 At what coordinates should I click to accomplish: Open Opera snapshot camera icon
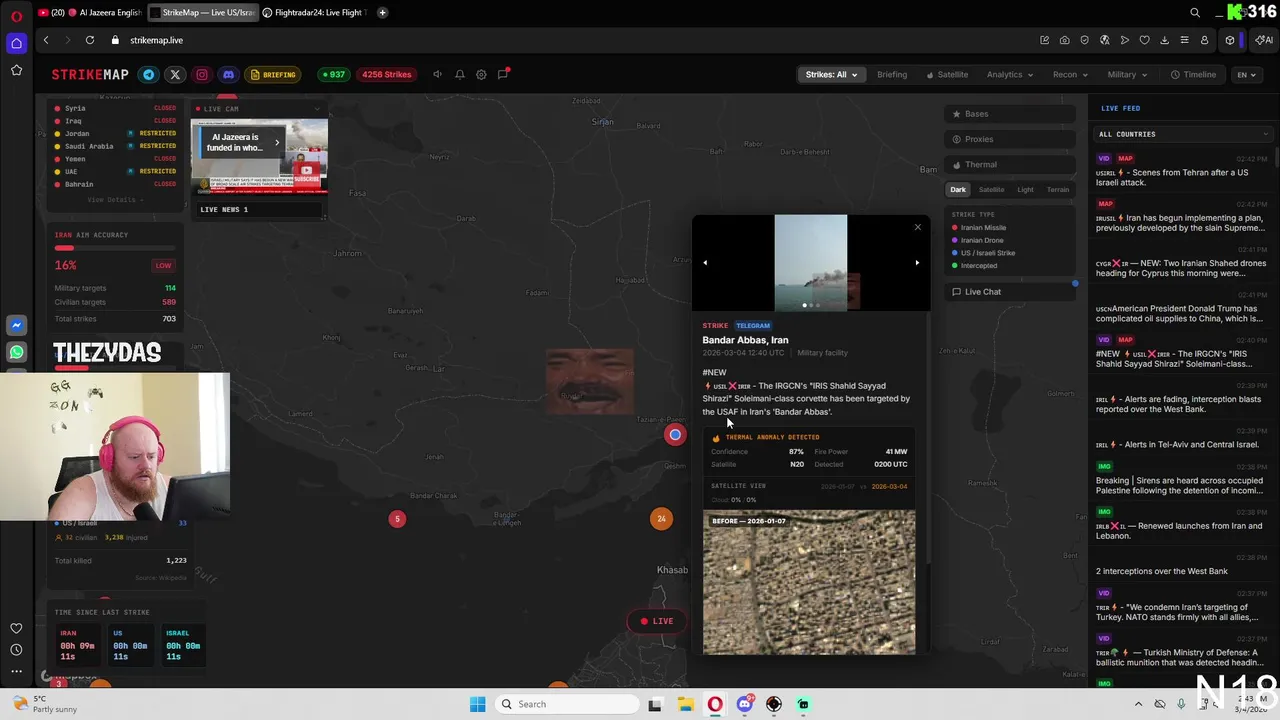1064,40
